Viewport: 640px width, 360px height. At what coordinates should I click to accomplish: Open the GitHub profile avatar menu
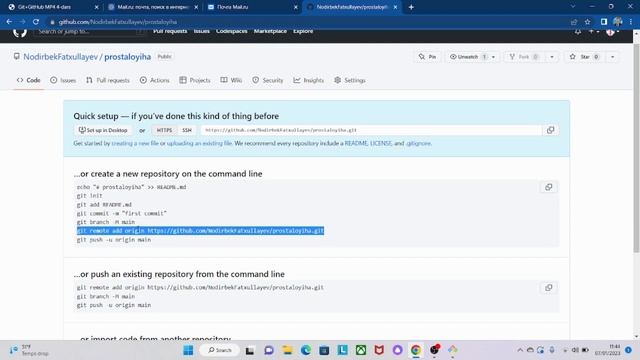[x=613, y=32]
